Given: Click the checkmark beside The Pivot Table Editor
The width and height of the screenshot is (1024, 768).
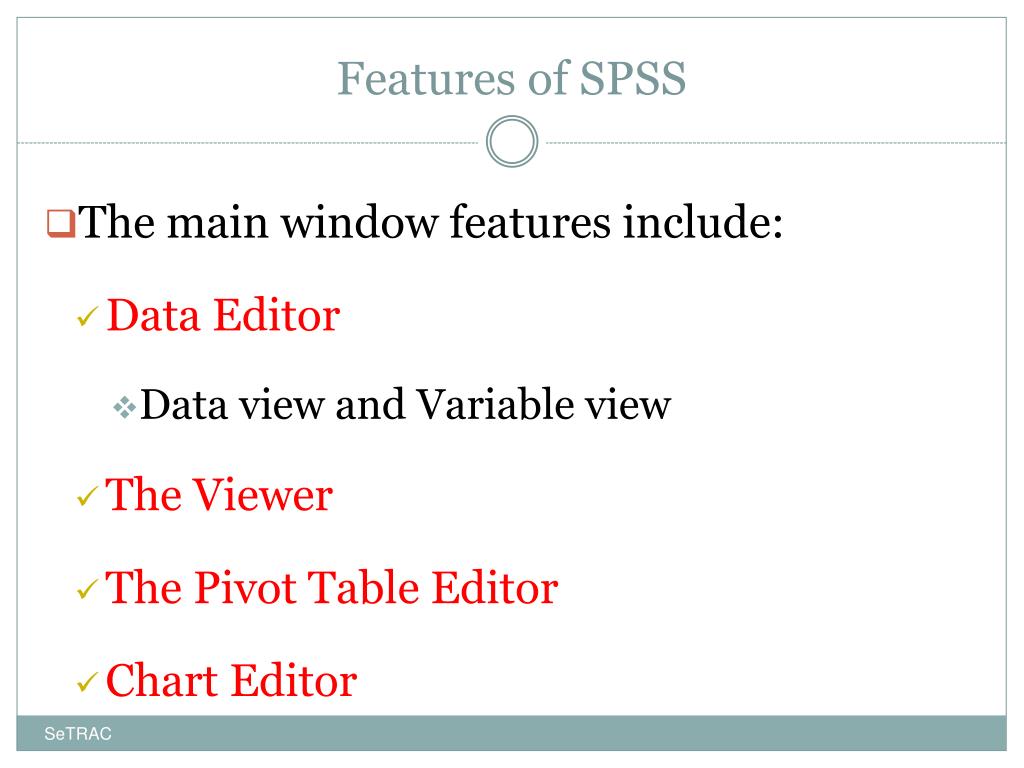Looking at the screenshot, I should point(88,590).
